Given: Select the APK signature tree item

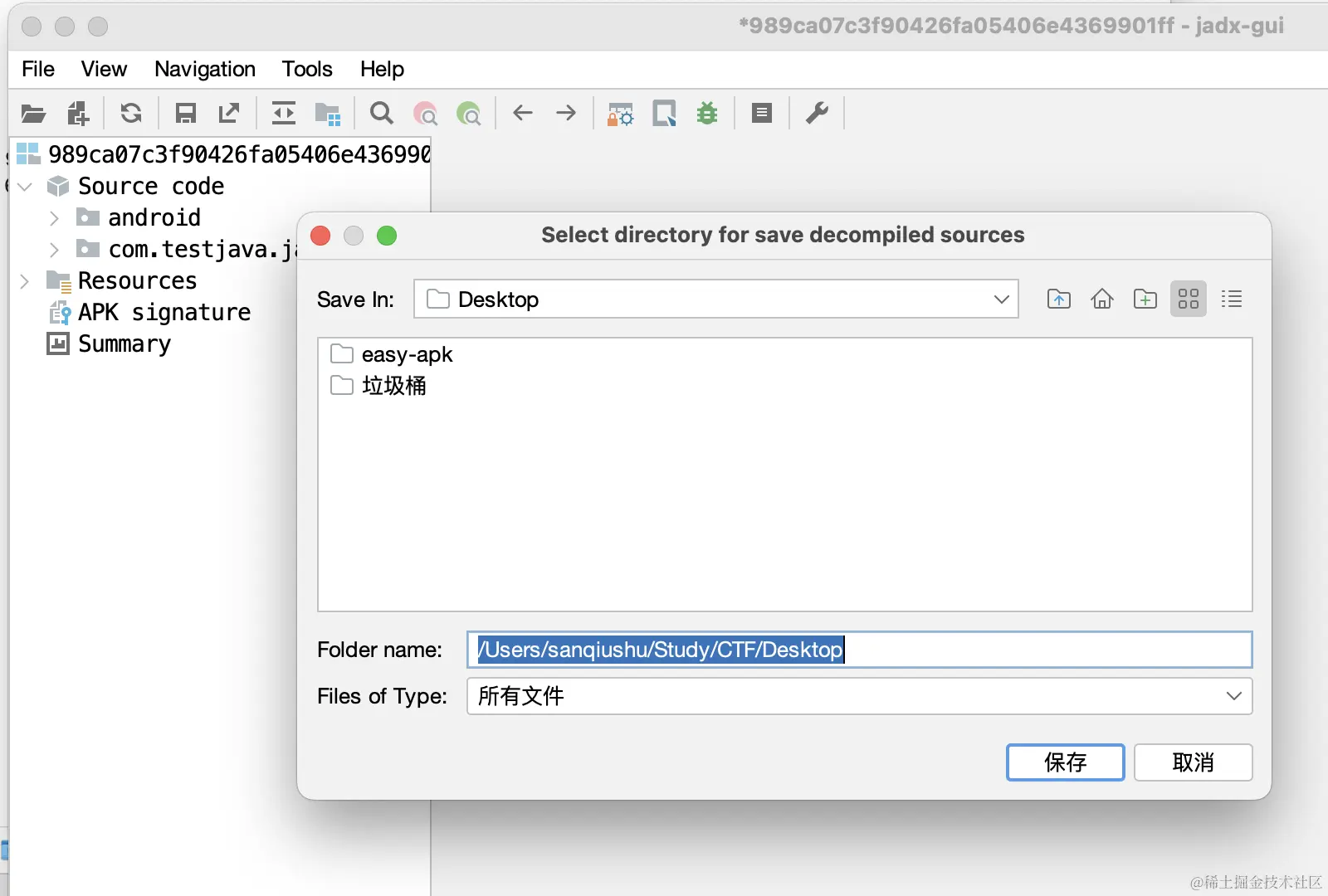Looking at the screenshot, I should 149,313.
